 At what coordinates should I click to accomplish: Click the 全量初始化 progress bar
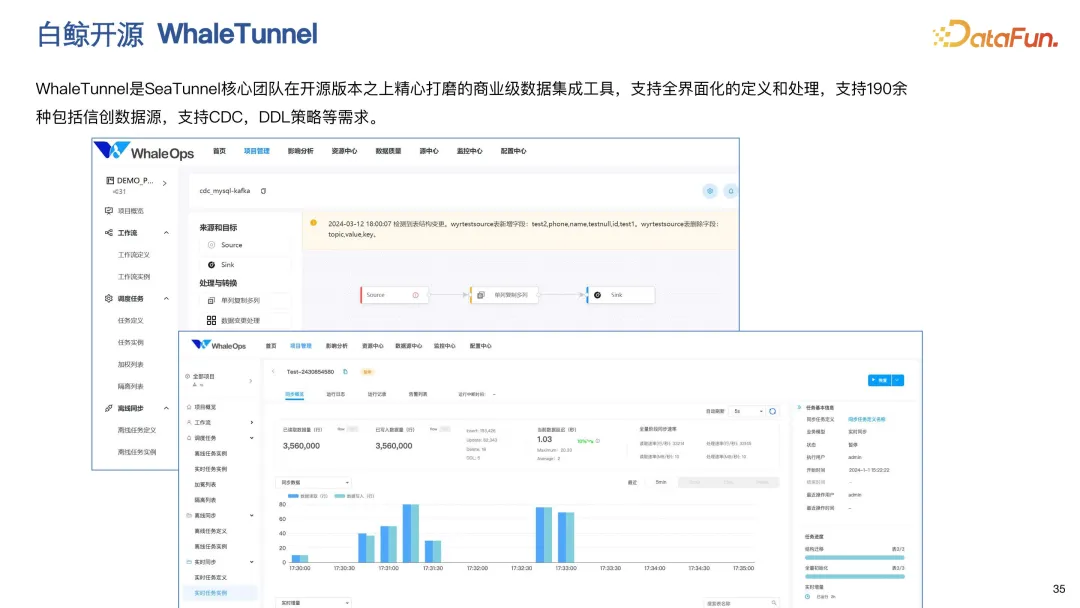pyautogui.click(x=854, y=576)
